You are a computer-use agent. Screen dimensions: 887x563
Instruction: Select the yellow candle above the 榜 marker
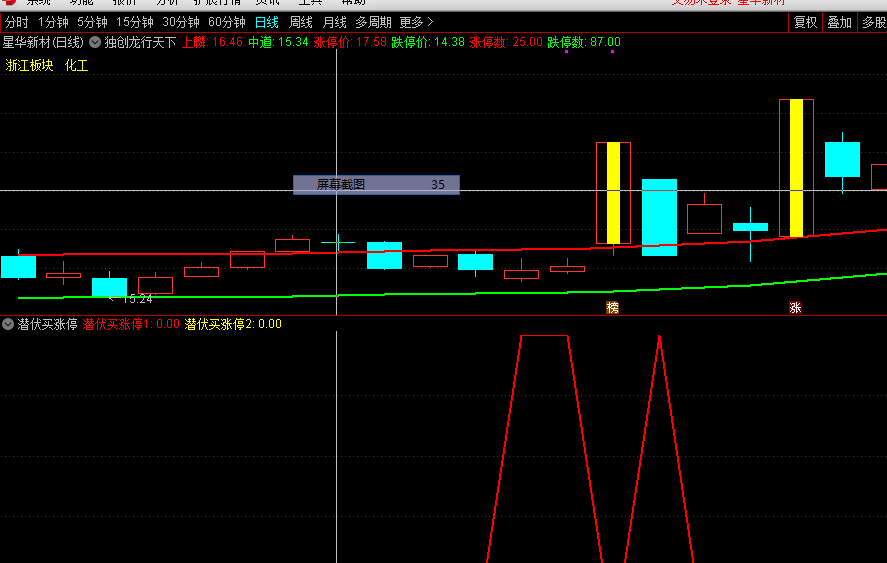click(613, 193)
